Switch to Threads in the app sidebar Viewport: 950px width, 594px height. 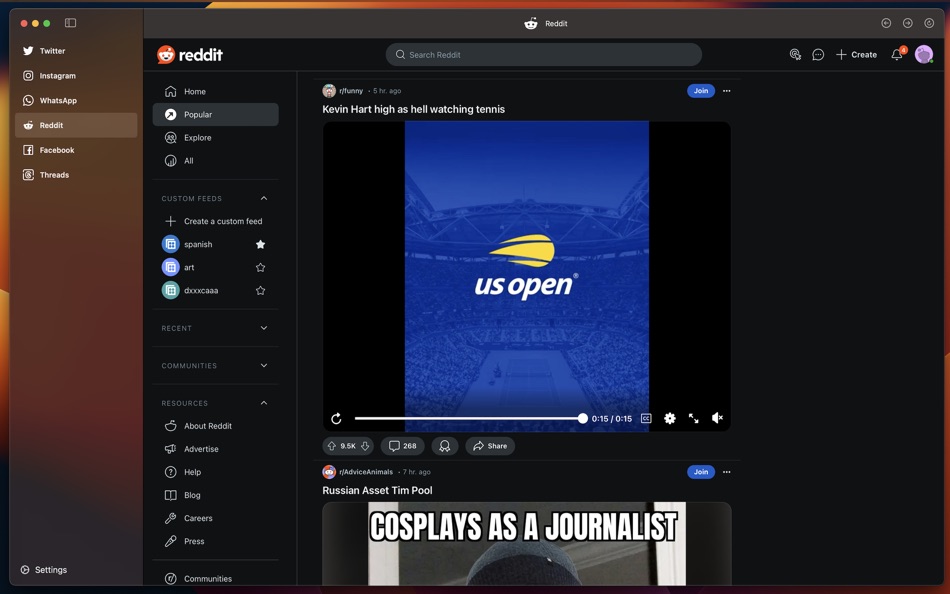(x=76, y=175)
